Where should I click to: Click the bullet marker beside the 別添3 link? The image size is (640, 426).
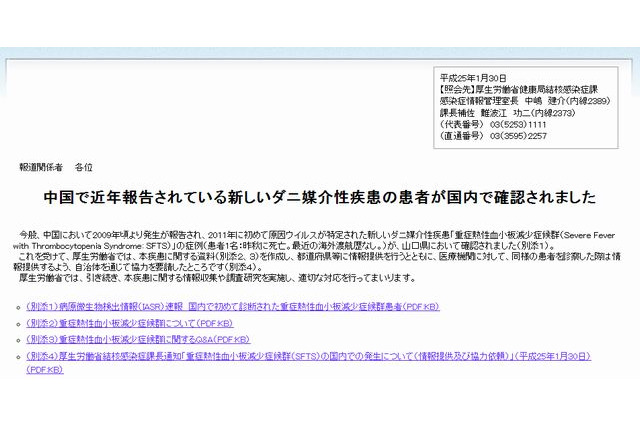18,339
